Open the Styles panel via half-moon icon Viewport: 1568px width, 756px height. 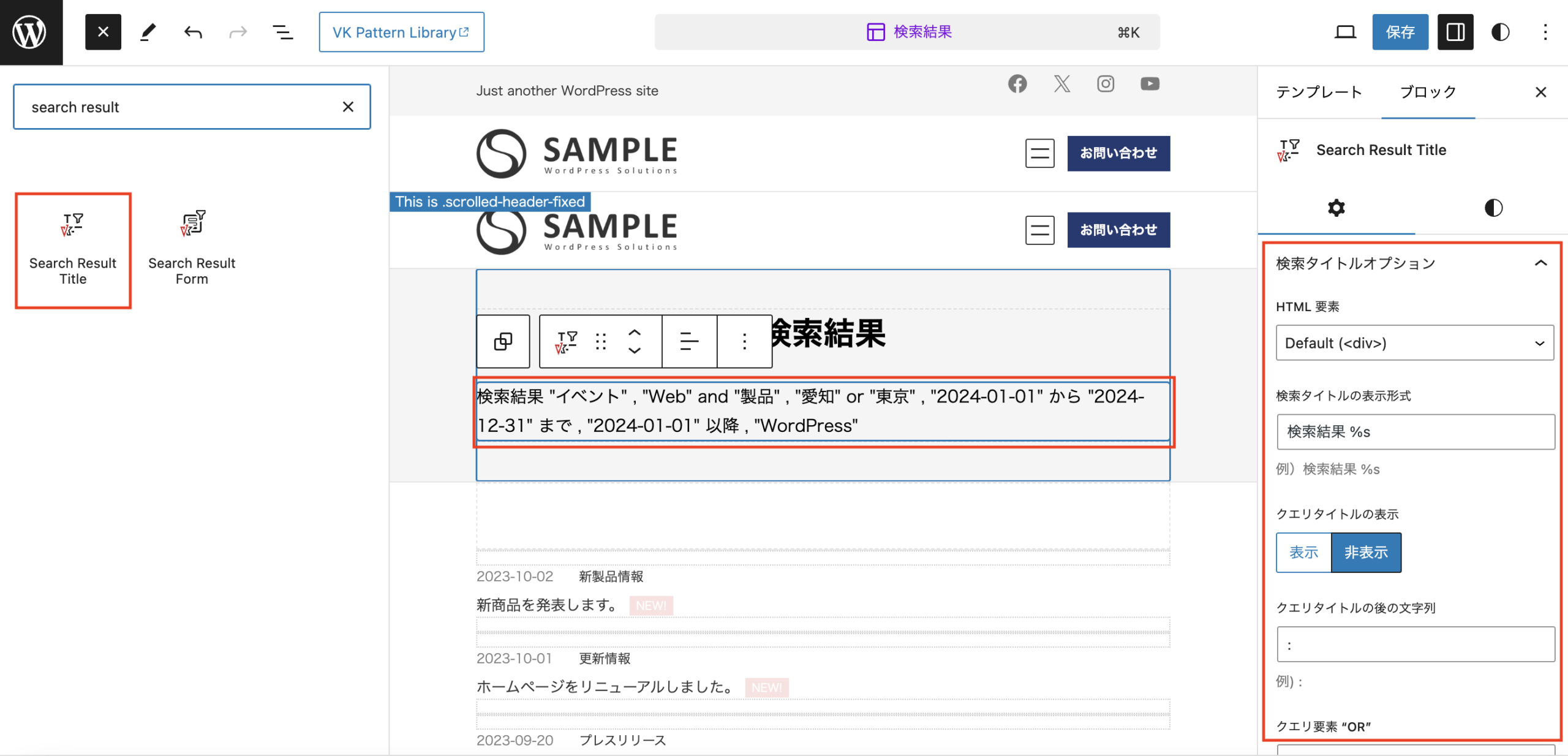pyautogui.click(x=1501, y=32)
